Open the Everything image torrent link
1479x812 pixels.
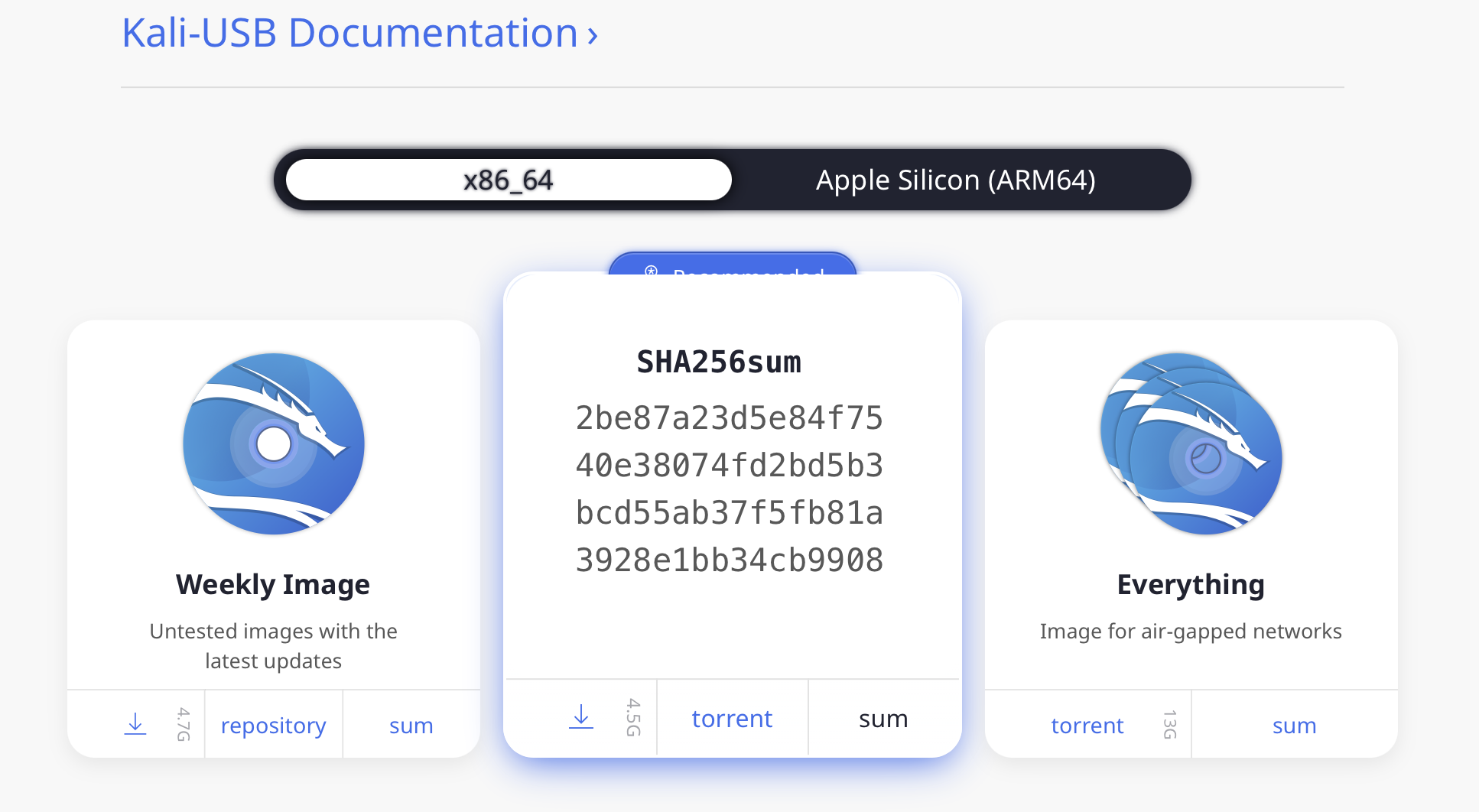(1087, 725)
